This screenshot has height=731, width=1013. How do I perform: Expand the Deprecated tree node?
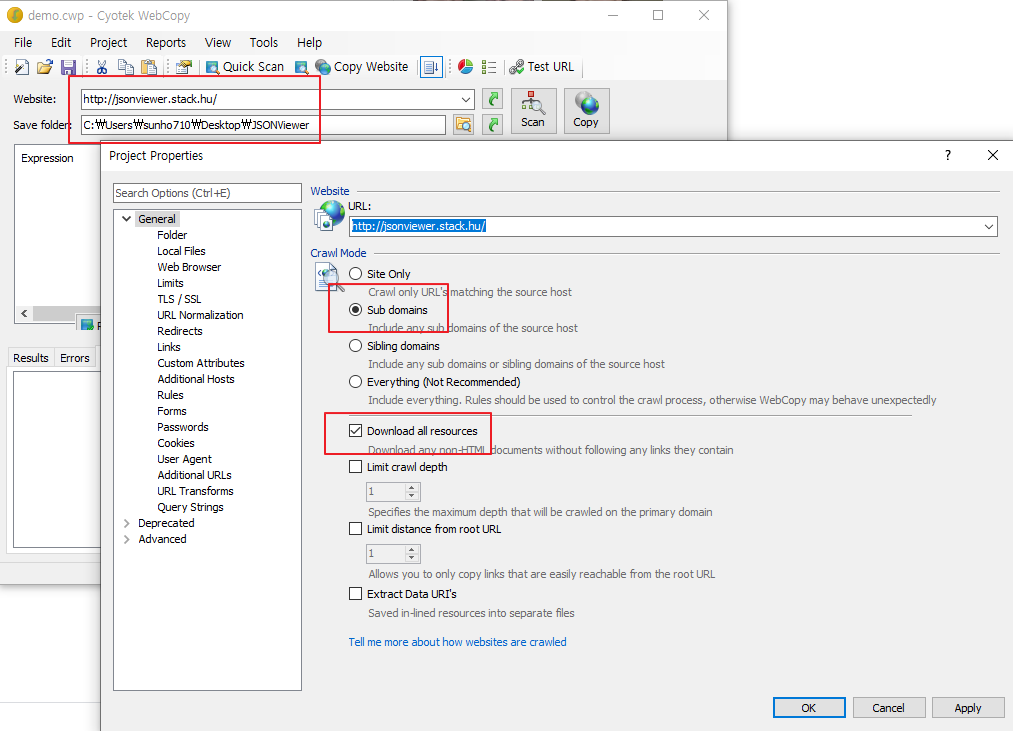(127, 523)
